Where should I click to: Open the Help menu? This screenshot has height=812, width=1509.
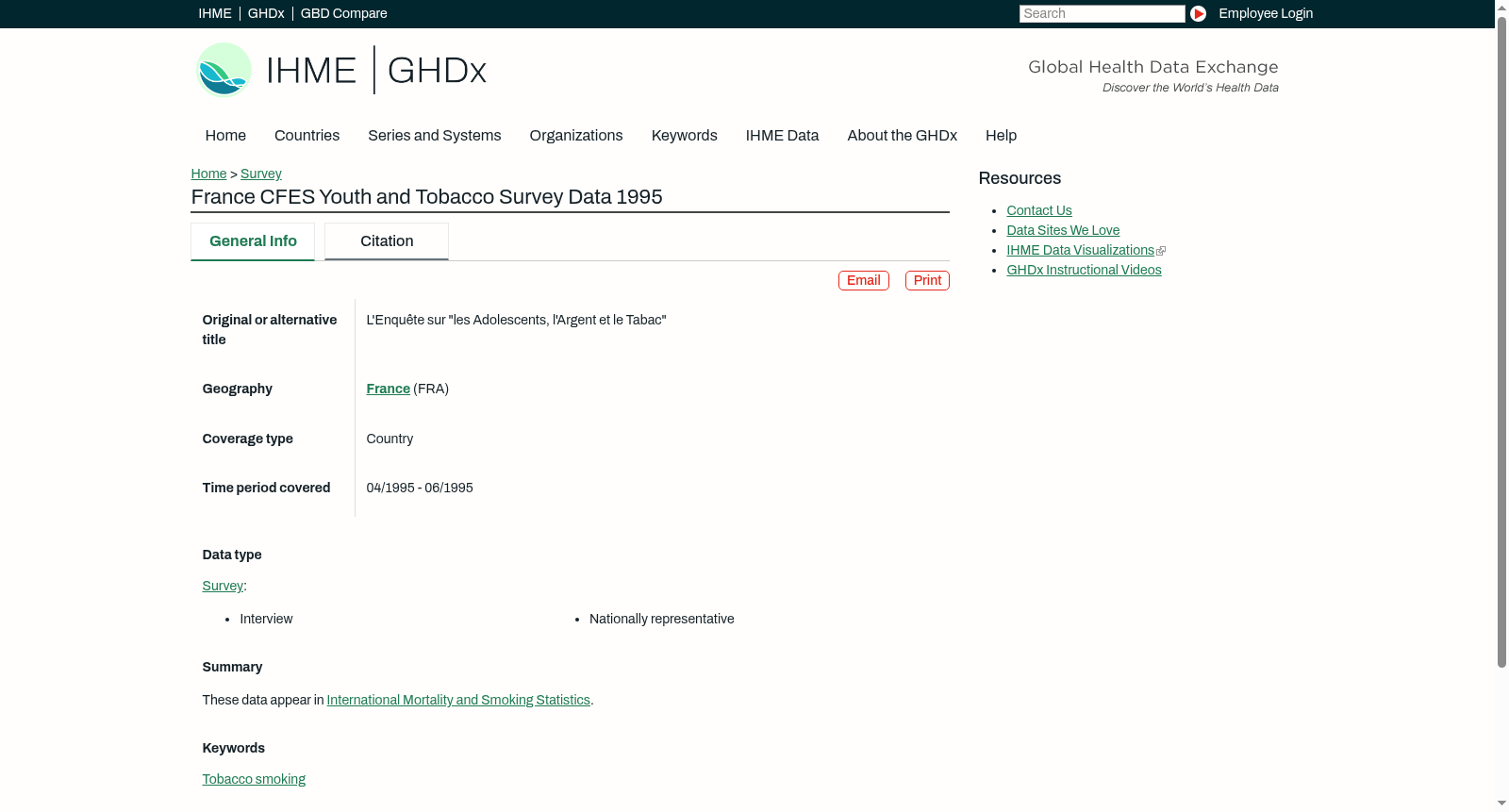[1001, 136]
